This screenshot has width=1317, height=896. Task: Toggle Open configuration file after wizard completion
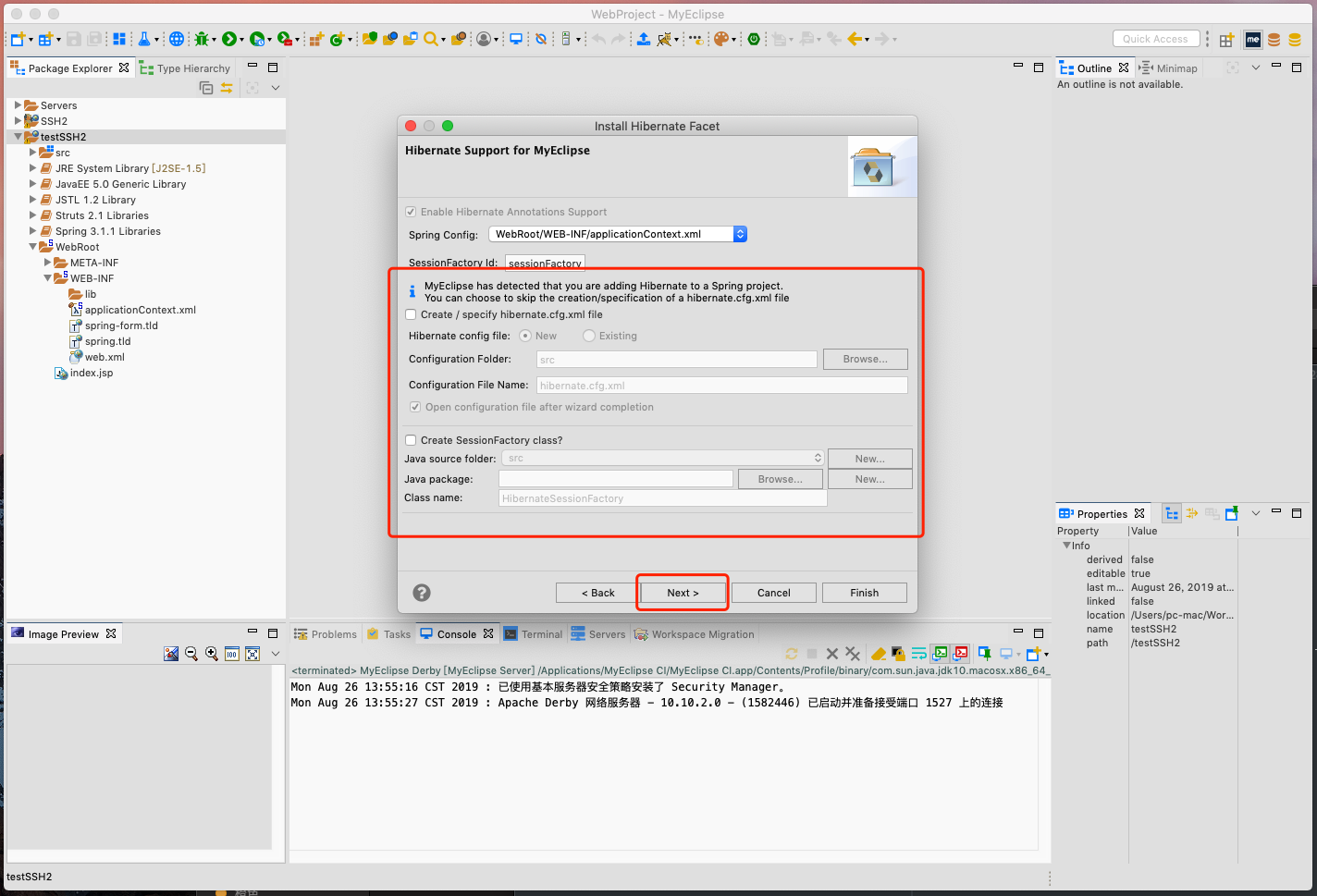coord(415,407)
